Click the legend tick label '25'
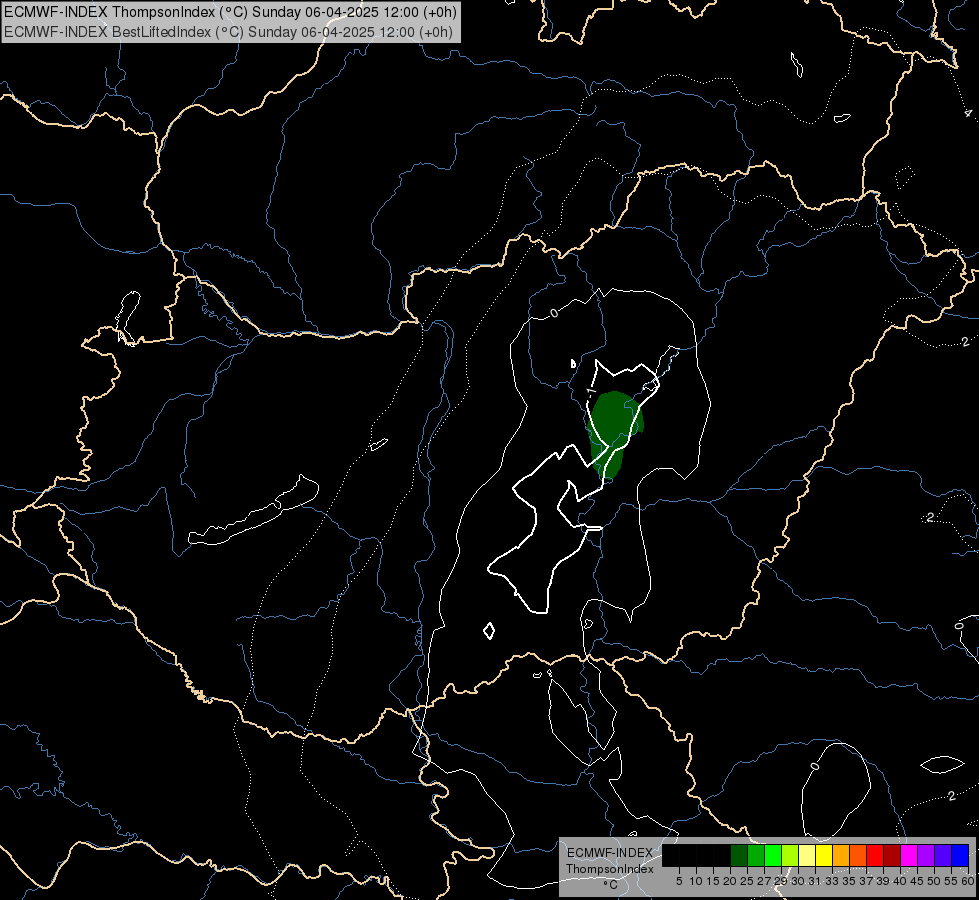Viewport: 979px width, 900px height. coord(747,881)
